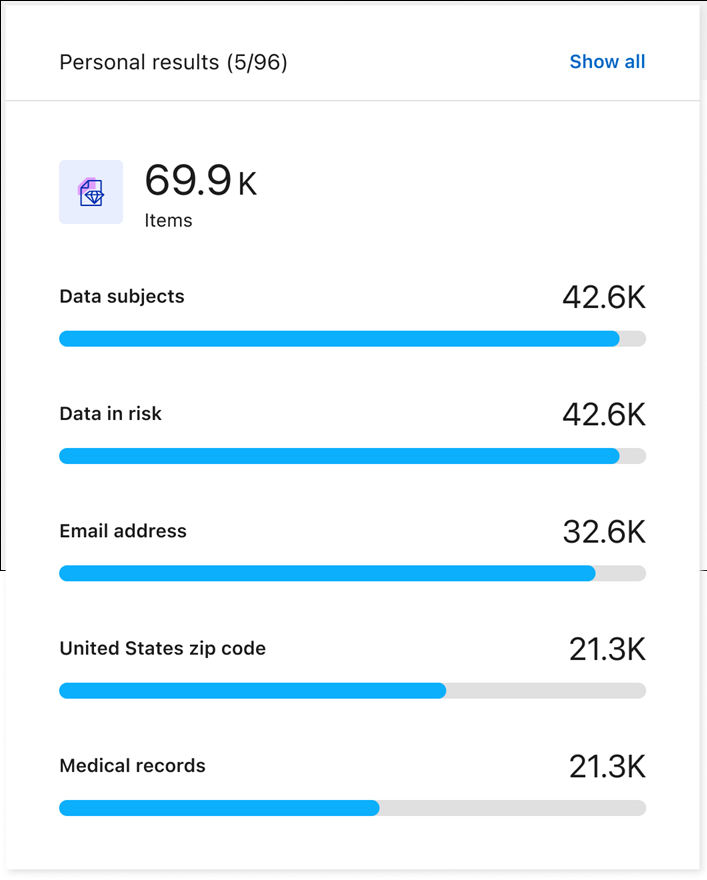Click the 32.6K Email address value
Image resolution: width=707 pixels, height=880 pixels.
point(604,532)
